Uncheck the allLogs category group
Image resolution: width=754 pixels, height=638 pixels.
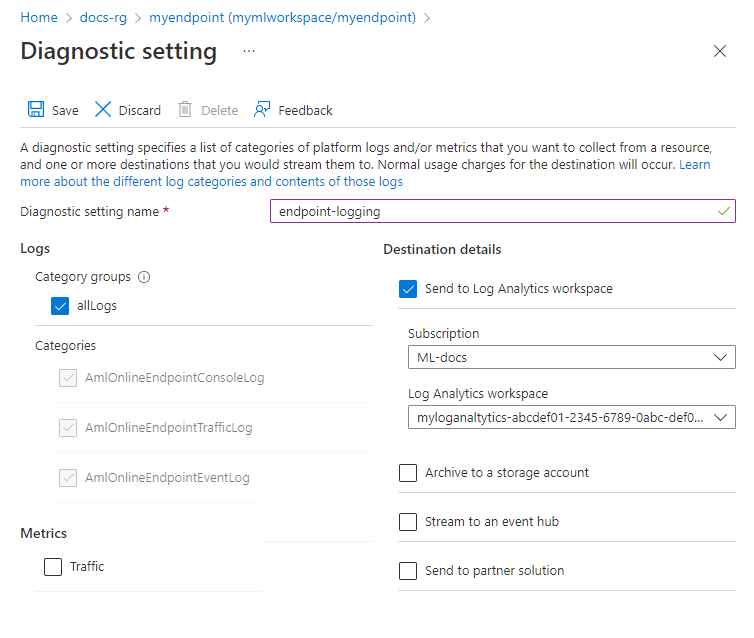(x=59, y=306)
